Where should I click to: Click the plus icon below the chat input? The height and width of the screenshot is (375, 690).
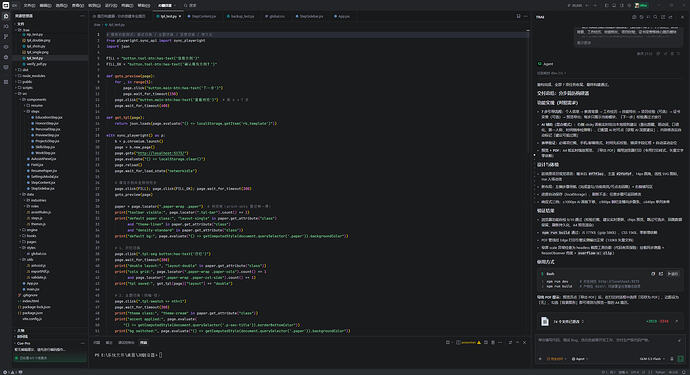pos(540,359)
